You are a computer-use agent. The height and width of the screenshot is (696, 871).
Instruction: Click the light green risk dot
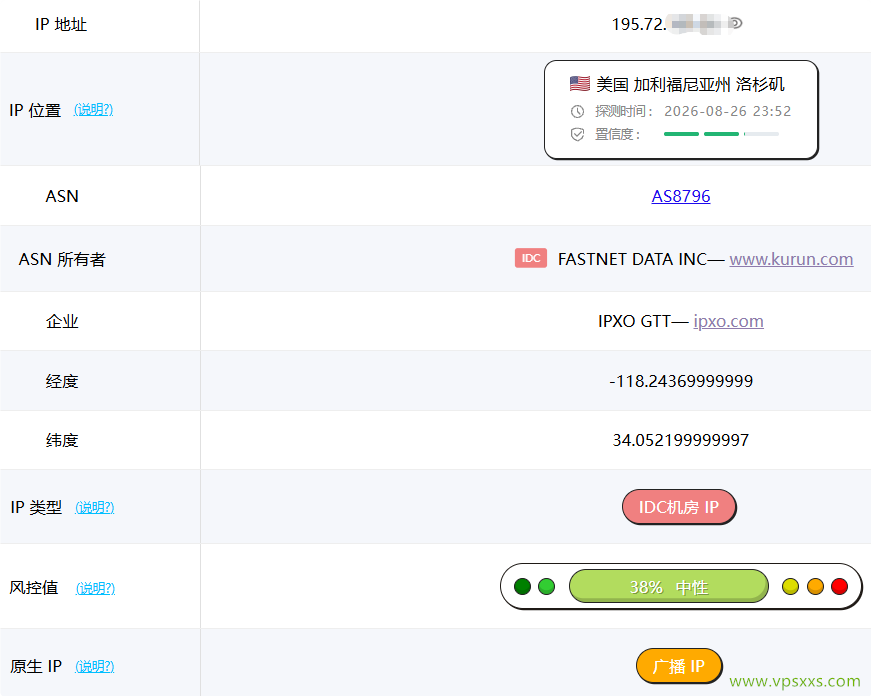(547, 587)
